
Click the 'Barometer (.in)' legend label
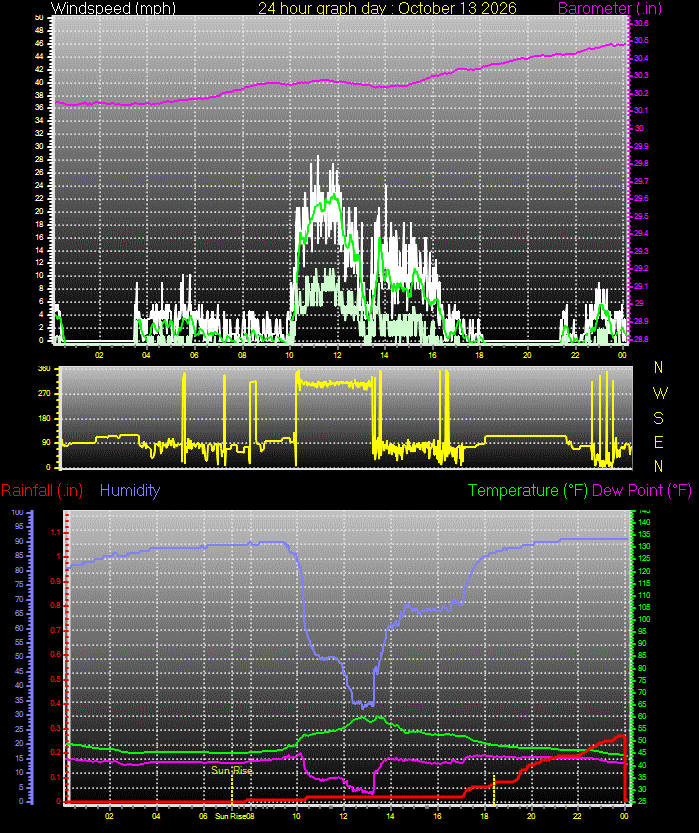[610, 8]
